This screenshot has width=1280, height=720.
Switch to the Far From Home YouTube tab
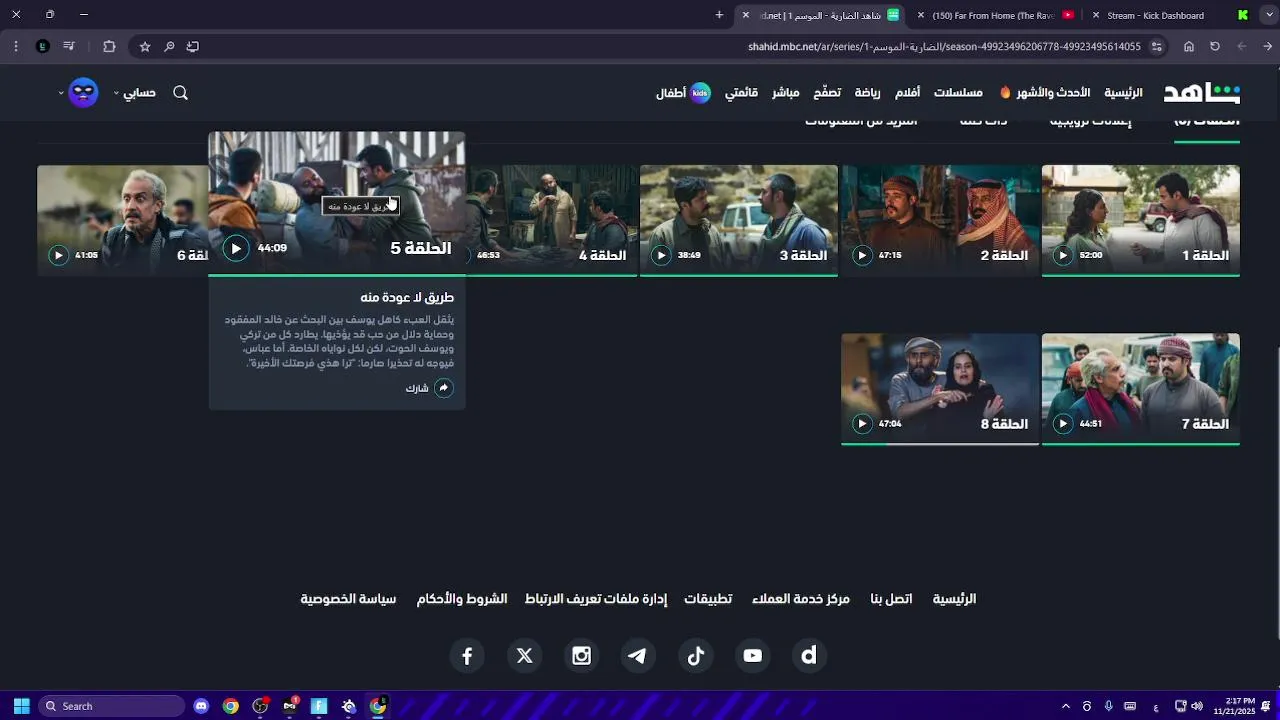[994, 15]
